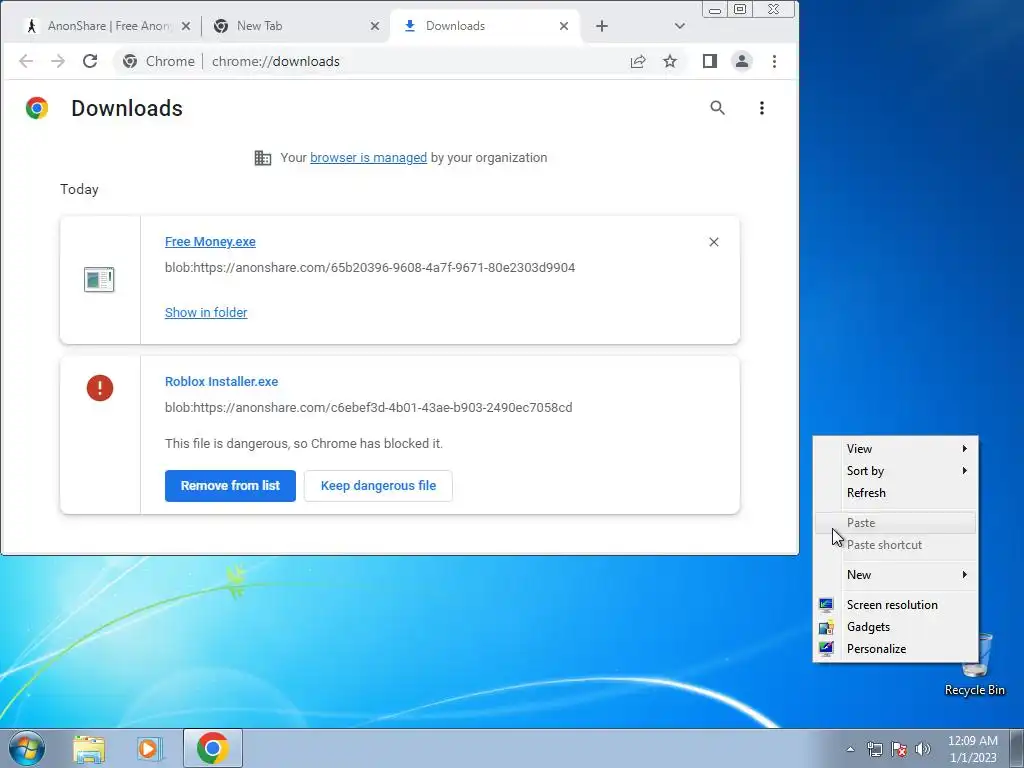Click the Chrome taskbar icon

click(213, 748)
